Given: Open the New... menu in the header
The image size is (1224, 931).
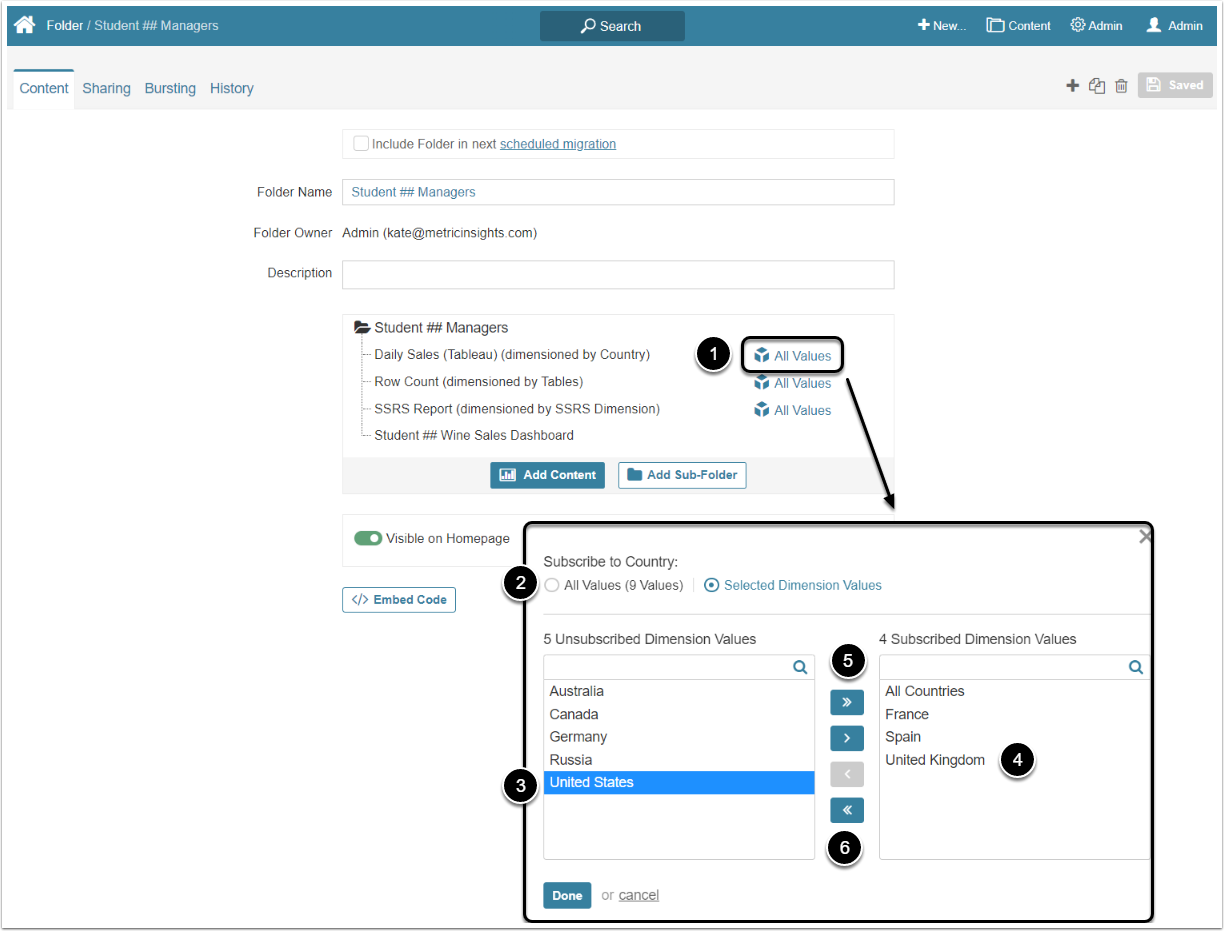Looking at the screenshot, I should 941,26.
